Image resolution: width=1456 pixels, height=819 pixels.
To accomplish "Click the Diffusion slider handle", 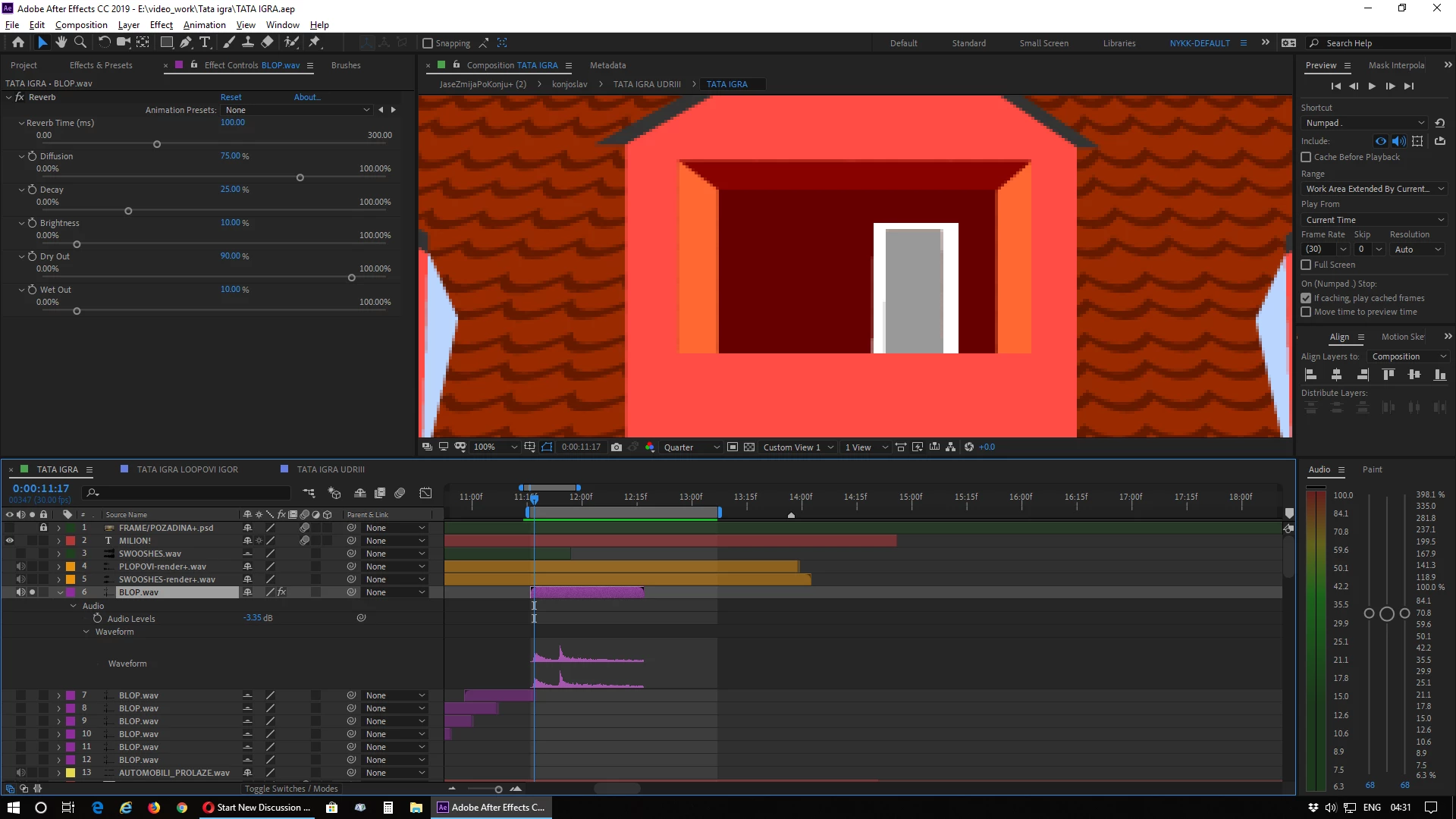I will (300, 177).
